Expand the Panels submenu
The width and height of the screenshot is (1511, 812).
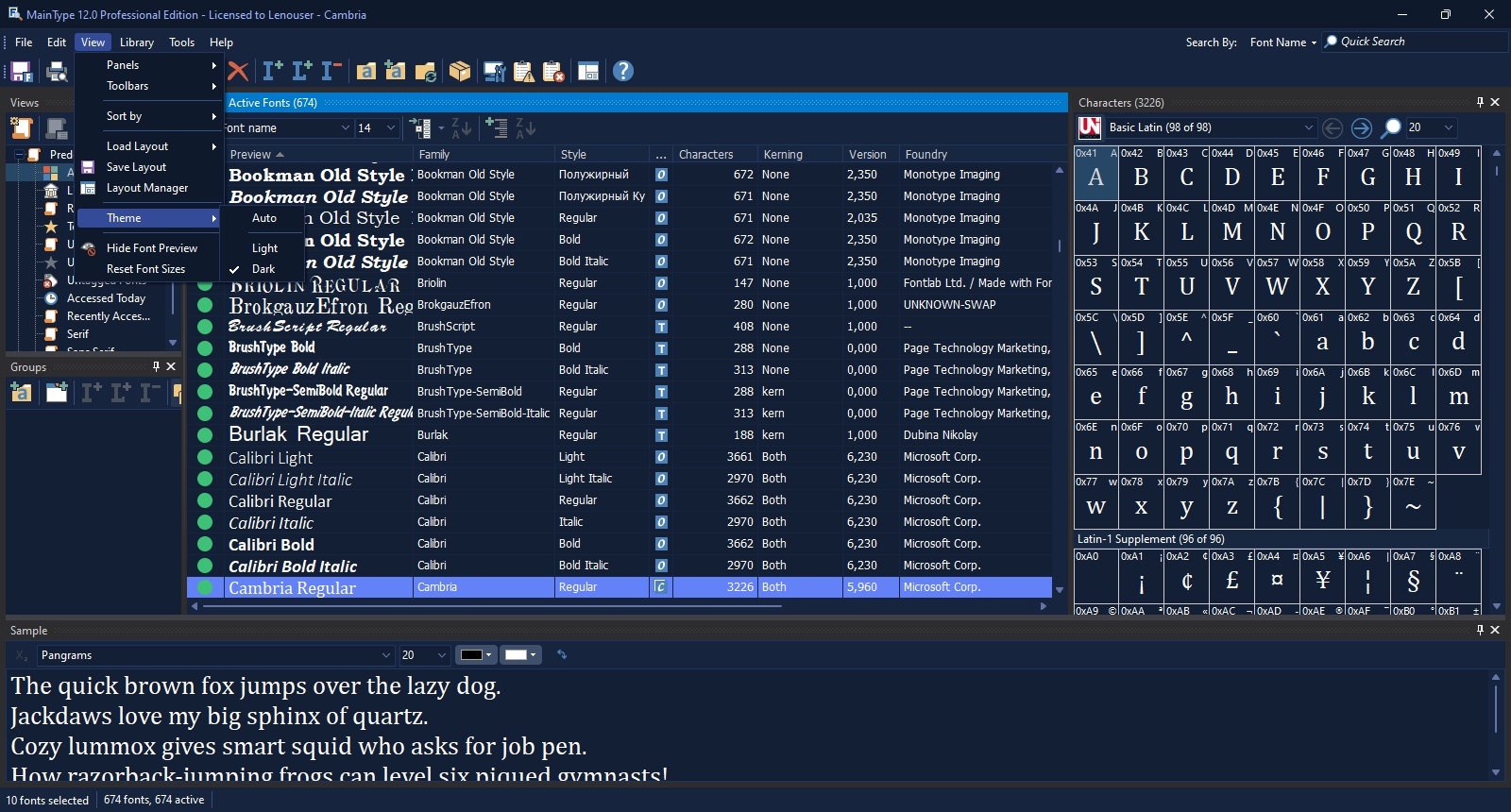click(150, 65)
